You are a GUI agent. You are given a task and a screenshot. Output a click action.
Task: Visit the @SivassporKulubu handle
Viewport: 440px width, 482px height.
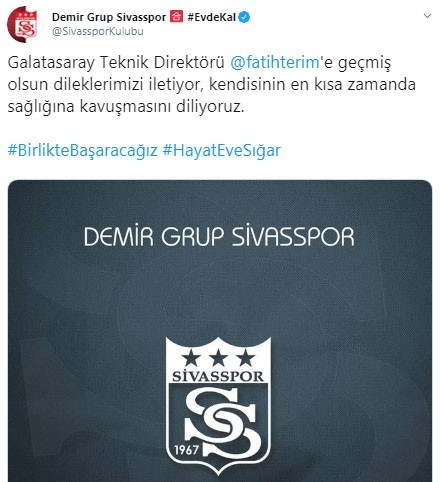(98, 31)
